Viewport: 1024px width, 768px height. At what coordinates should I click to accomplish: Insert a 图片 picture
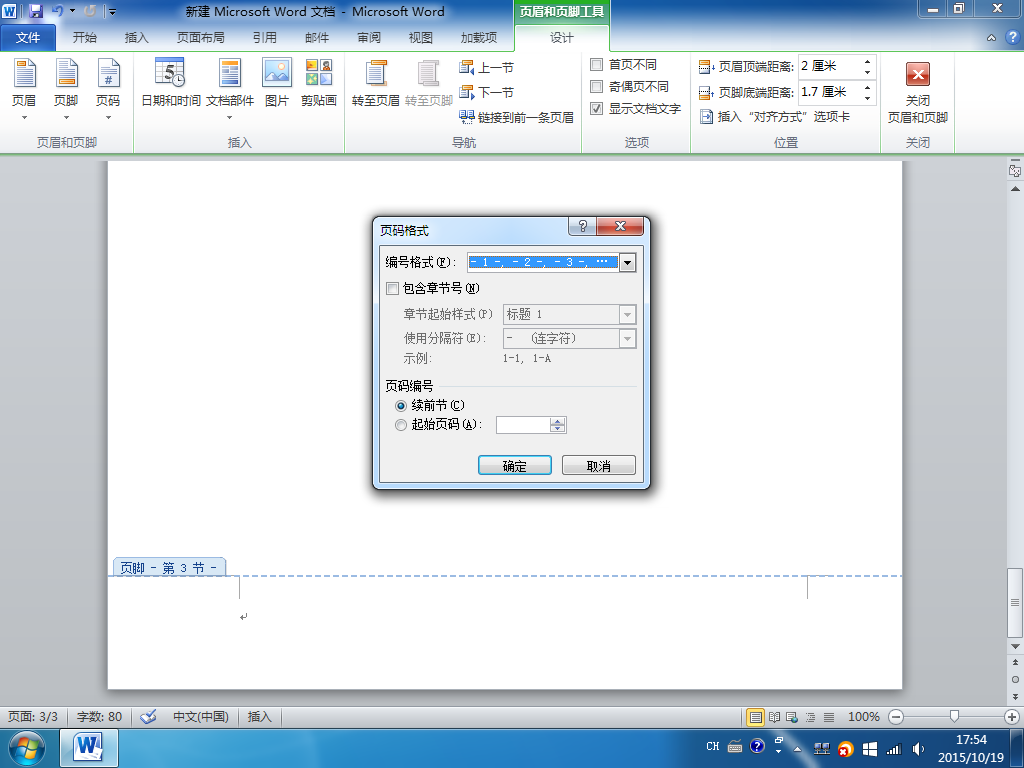coord(277,83)
